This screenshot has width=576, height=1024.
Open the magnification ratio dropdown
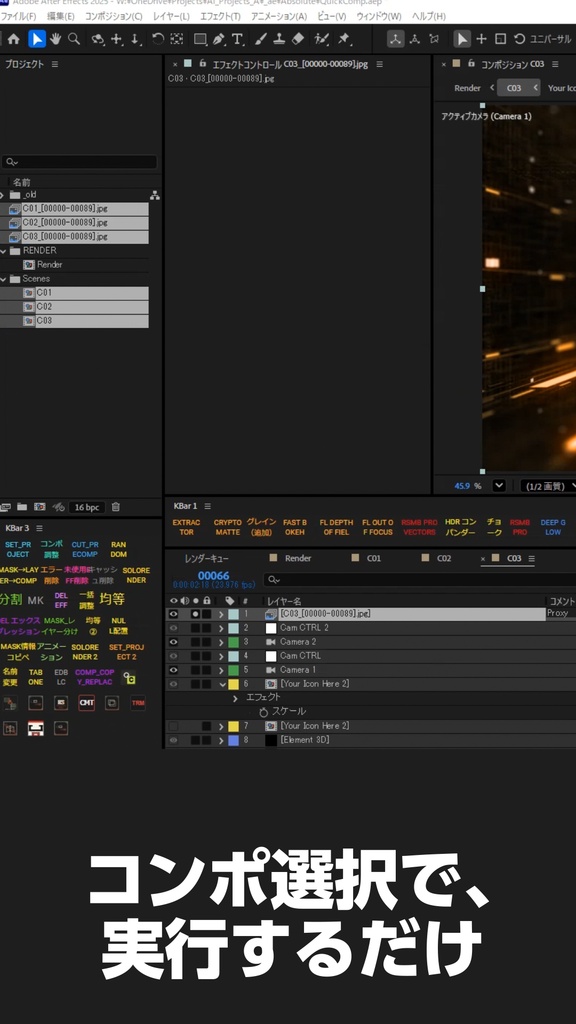(x=499, y=485)
